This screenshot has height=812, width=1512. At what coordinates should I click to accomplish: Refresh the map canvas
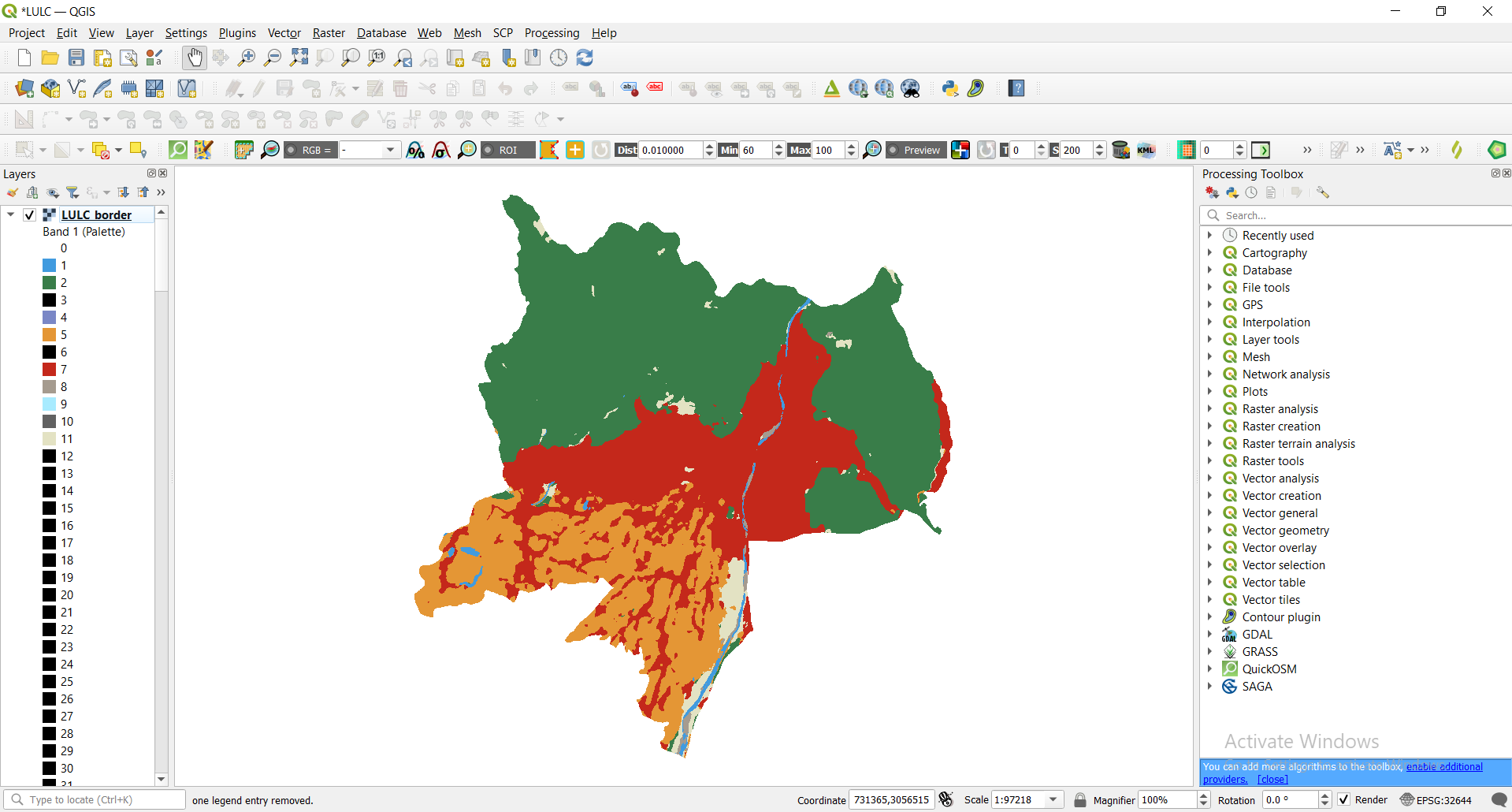pyautogui.click(x=585, y=58)
